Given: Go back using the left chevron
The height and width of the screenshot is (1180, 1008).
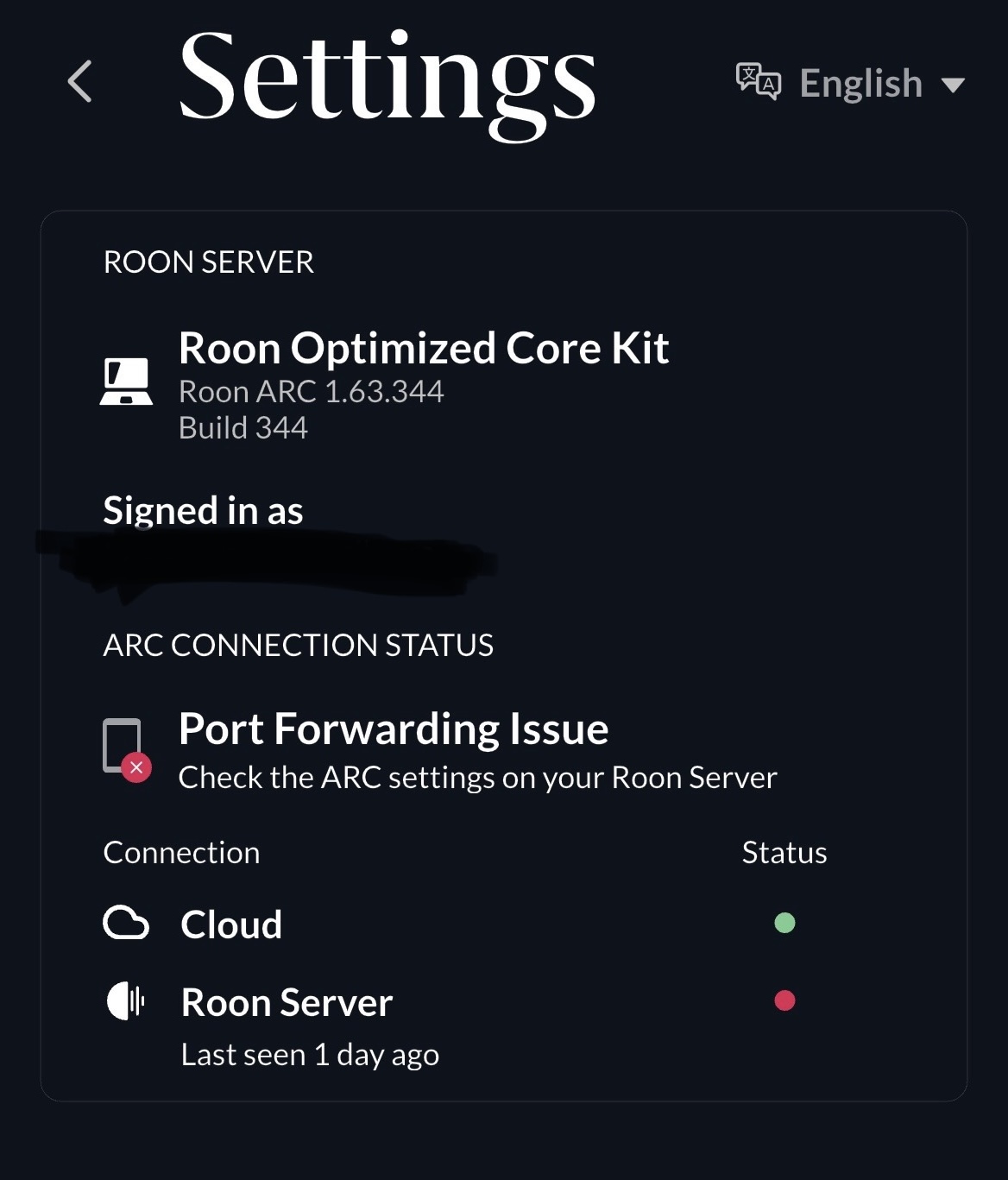Looking at the screenshot, I should 79,82.
